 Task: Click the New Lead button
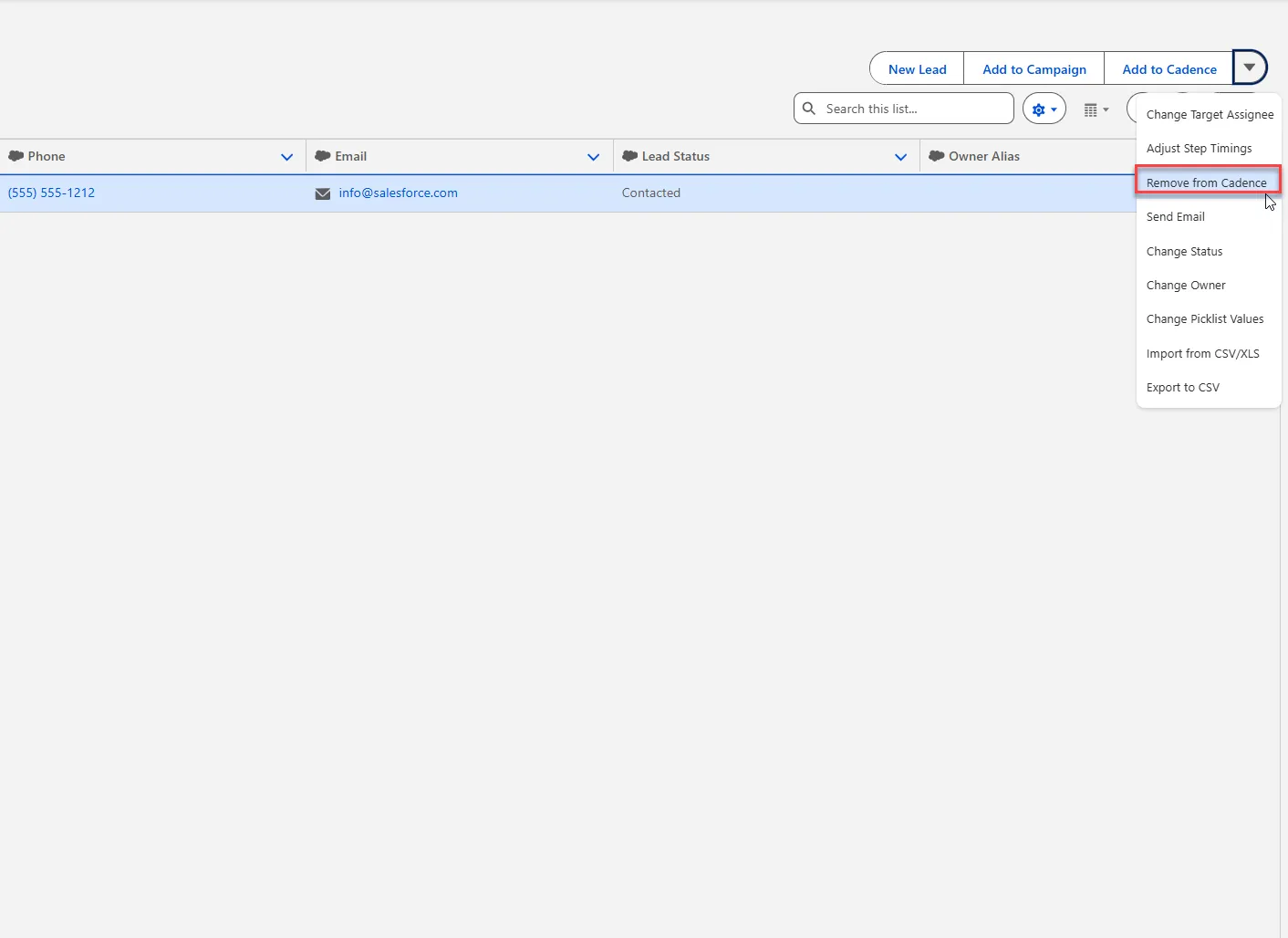point(917,69)
